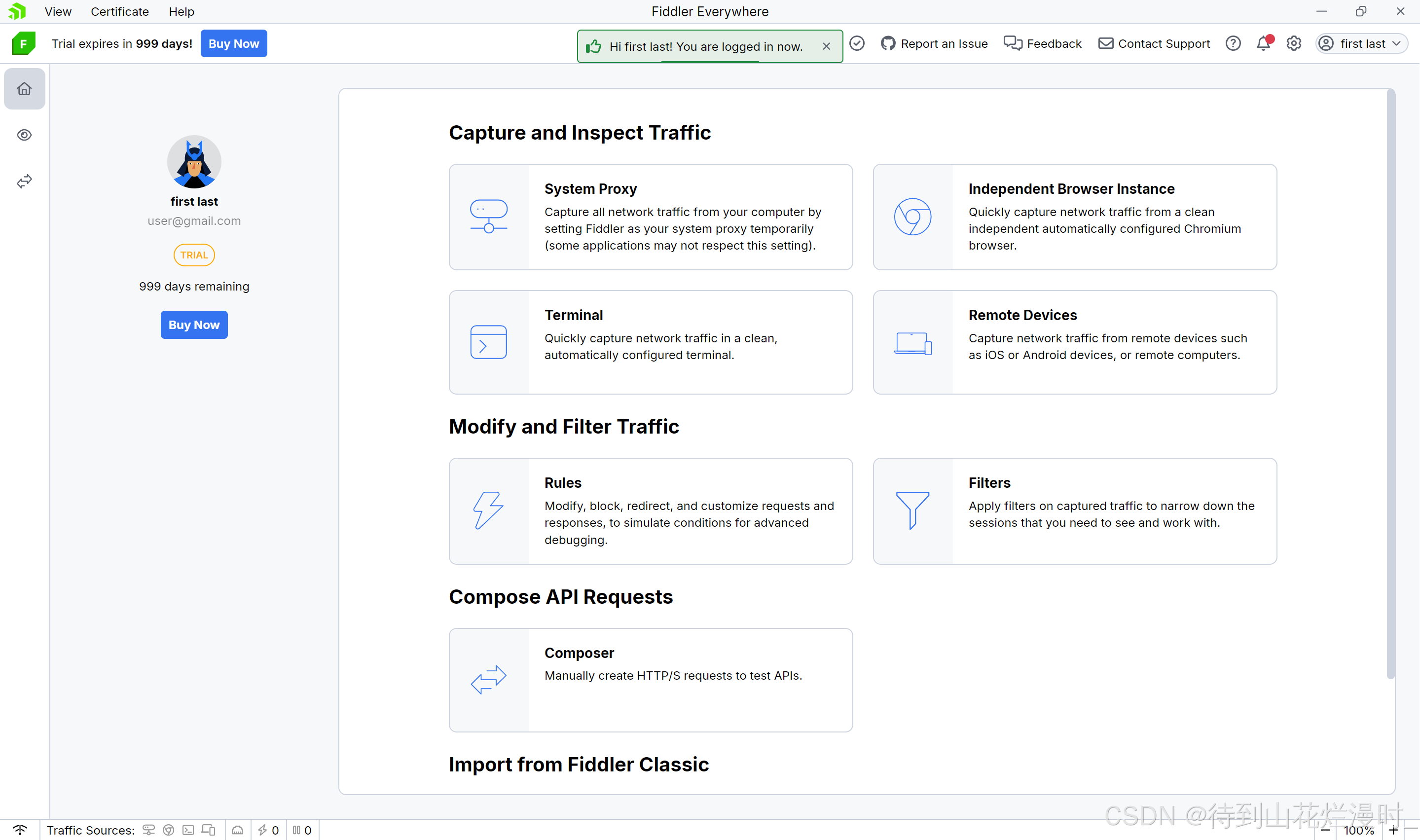Click the rules lightning count in status bar
Screen dimensions: 1420x840
point(269,830)
